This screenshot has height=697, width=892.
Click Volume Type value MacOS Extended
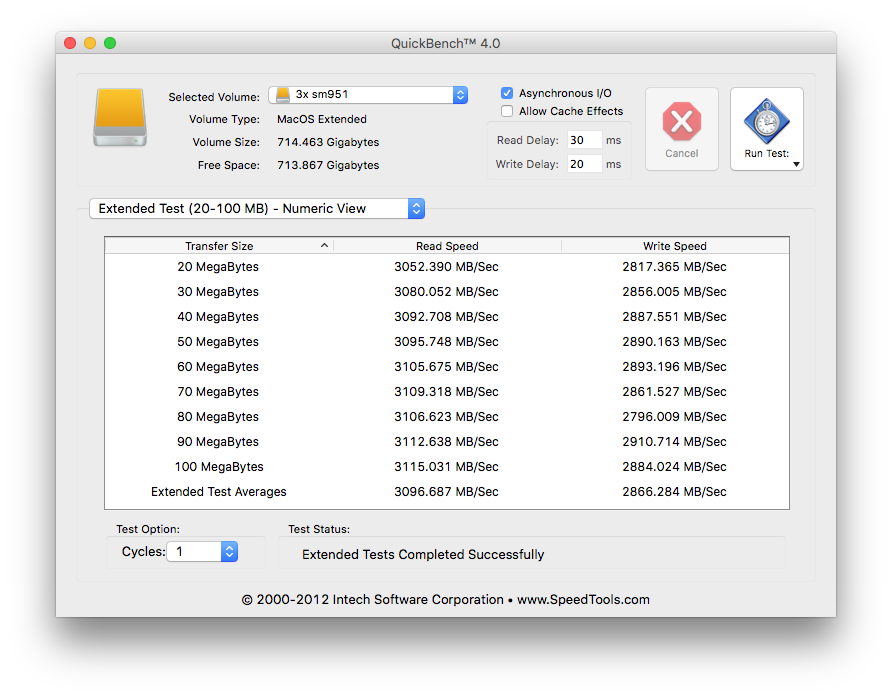coord(322,119)
